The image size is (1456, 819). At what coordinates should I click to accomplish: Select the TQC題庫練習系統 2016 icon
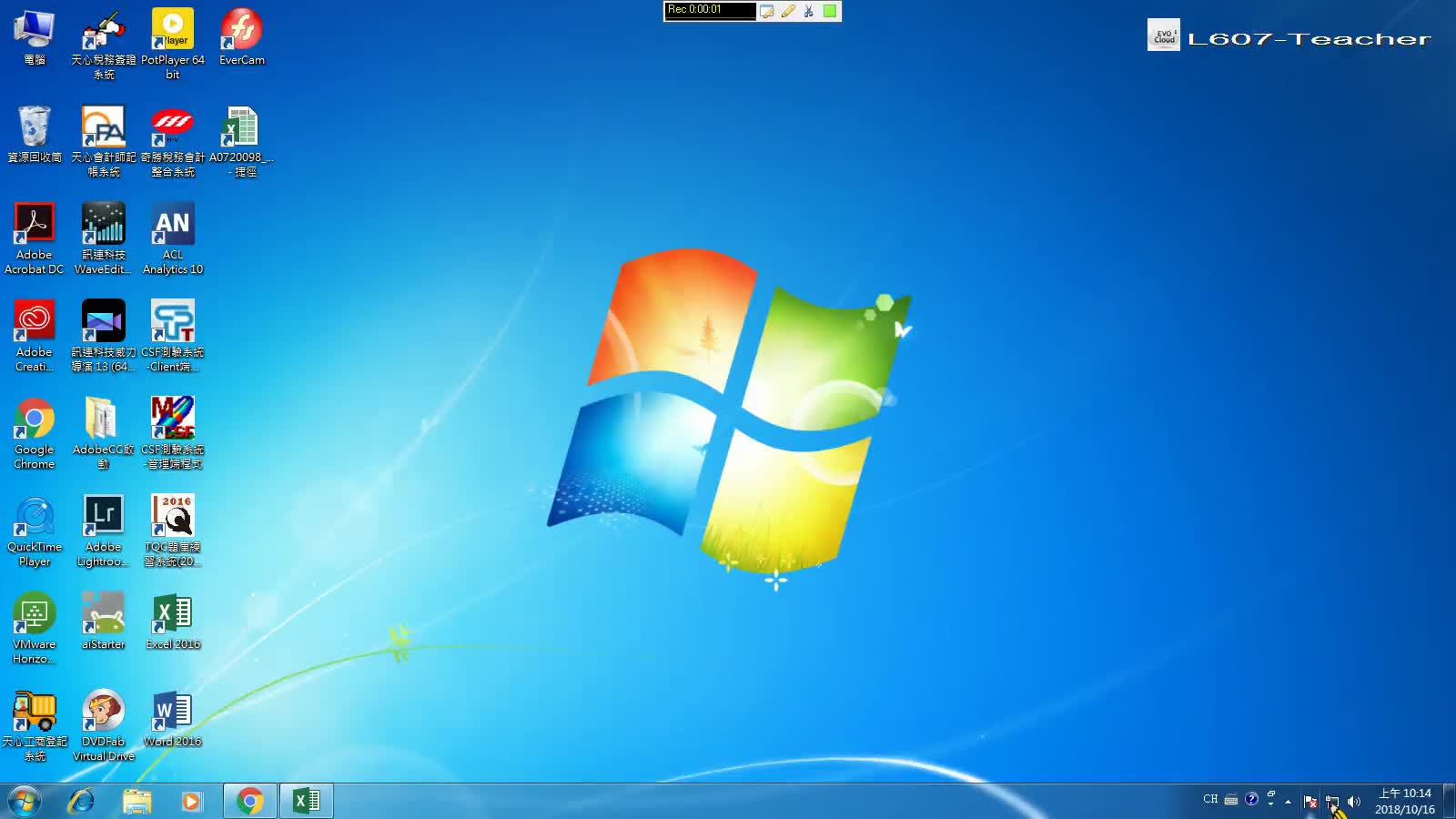pos(173,531)
